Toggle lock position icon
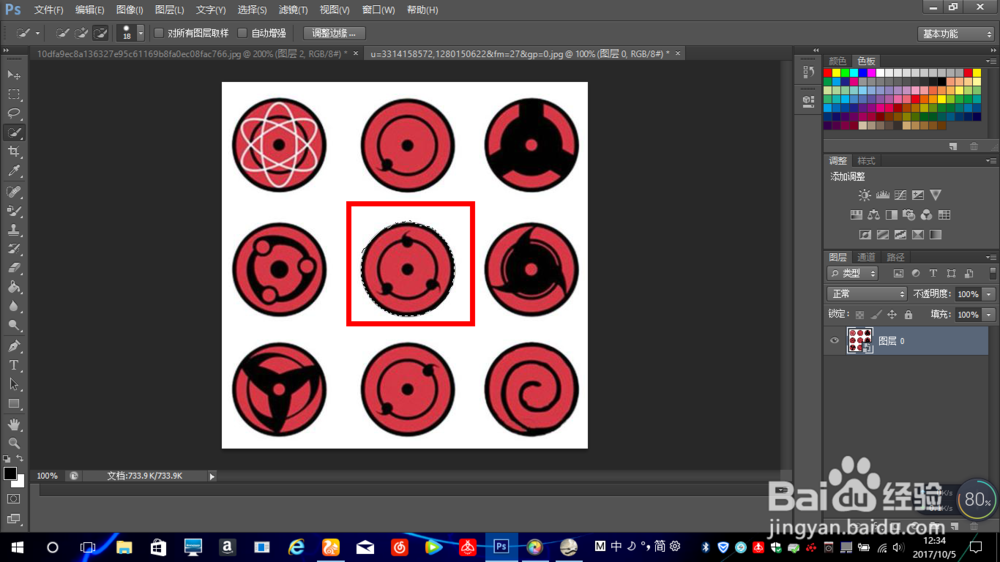 (892, 314)
